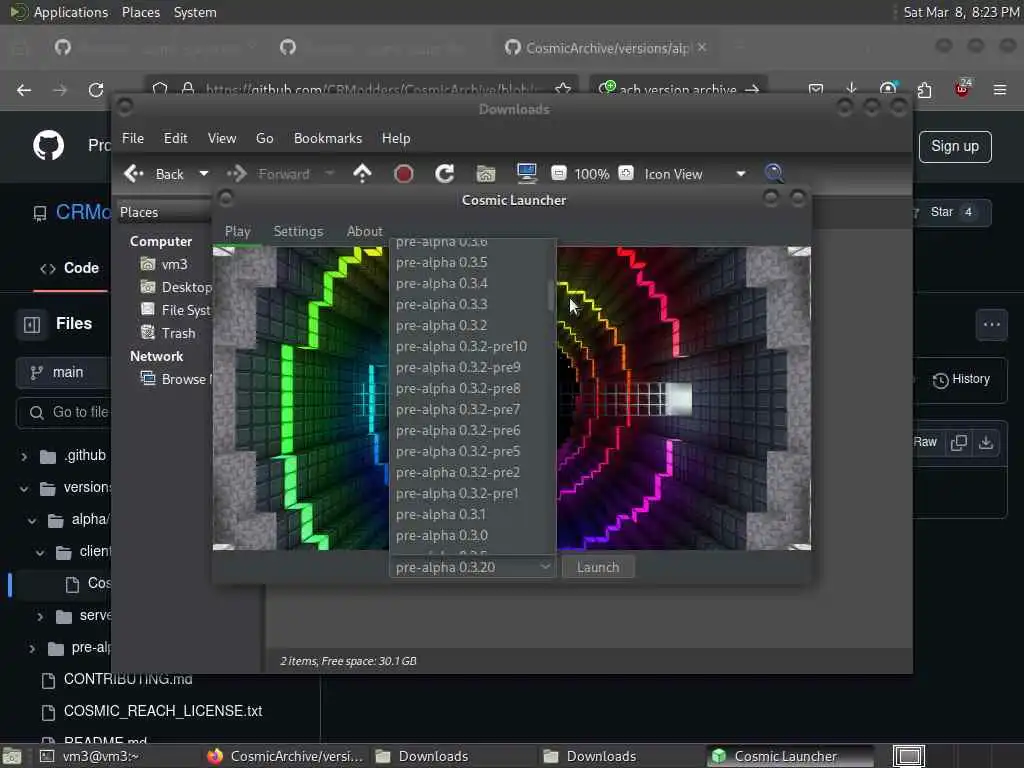Open the three-dots more options button on GitHub
The height and width of the screenshot is (768, 1024).
pyautogui.click(x=991, y=325)
